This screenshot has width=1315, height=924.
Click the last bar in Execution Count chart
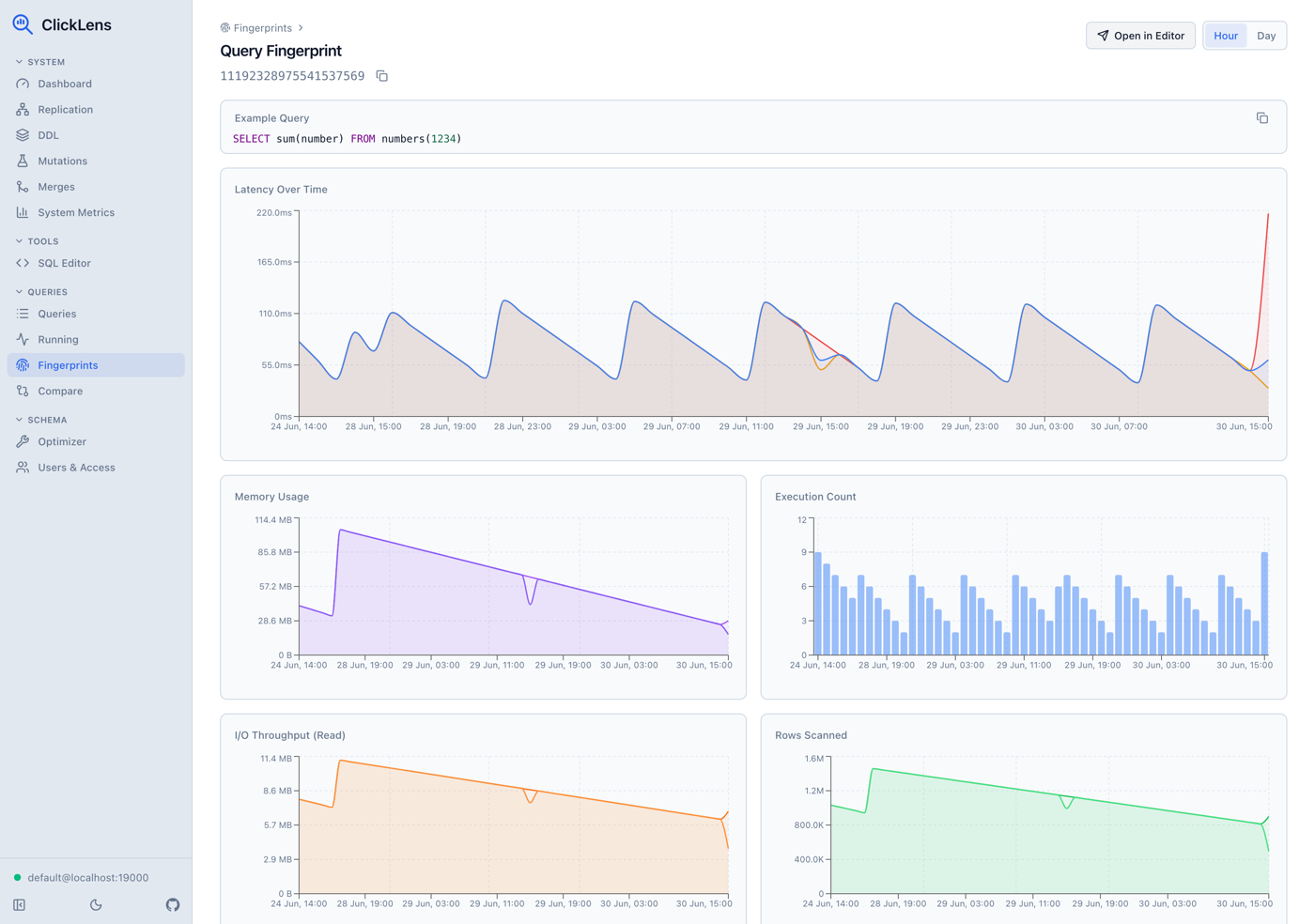pyautogui.click(x=1264, y=604)
